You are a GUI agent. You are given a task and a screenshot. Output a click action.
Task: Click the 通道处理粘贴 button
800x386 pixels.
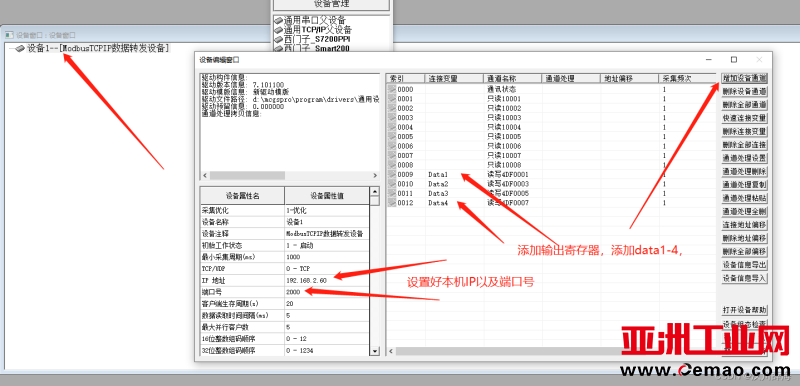coord(744,198)
